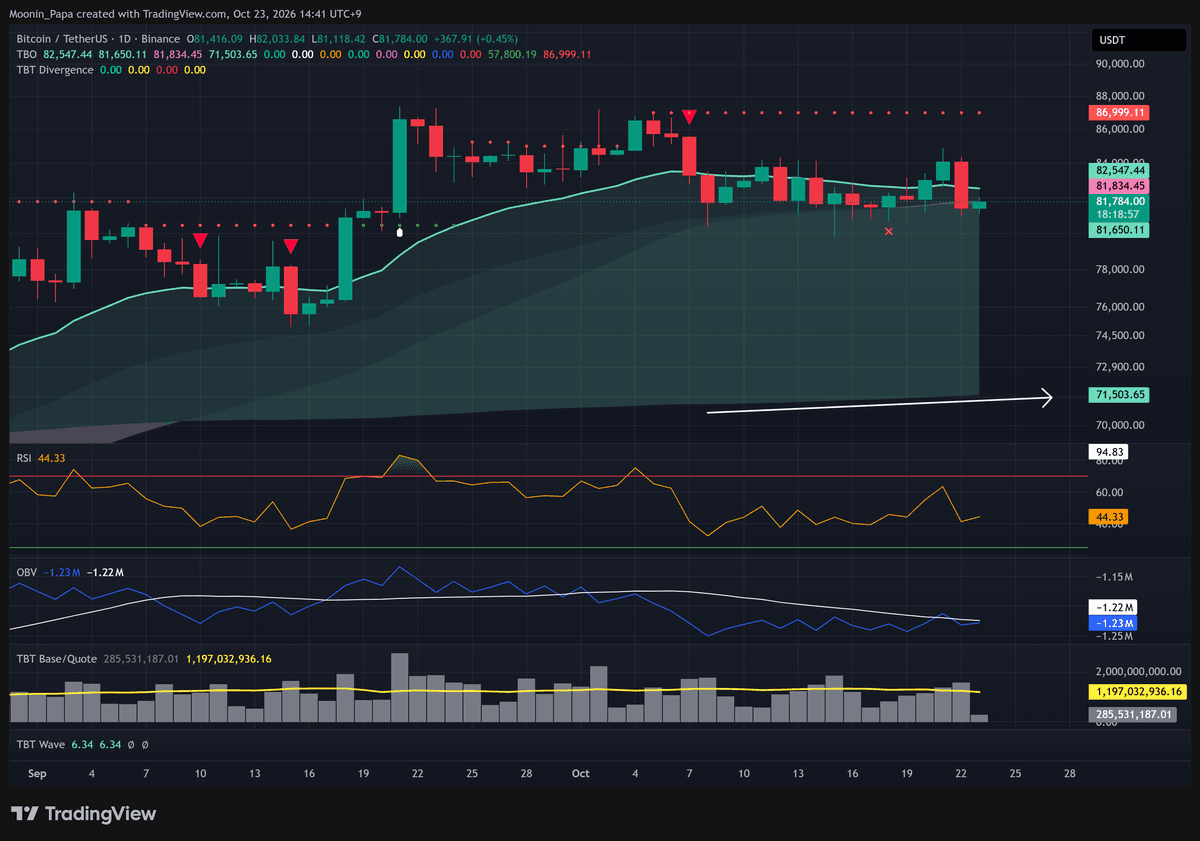Screen dimensions: 1200x841
Task: Click the OBV indicator legend name
Action: click(x=26, y=572)
